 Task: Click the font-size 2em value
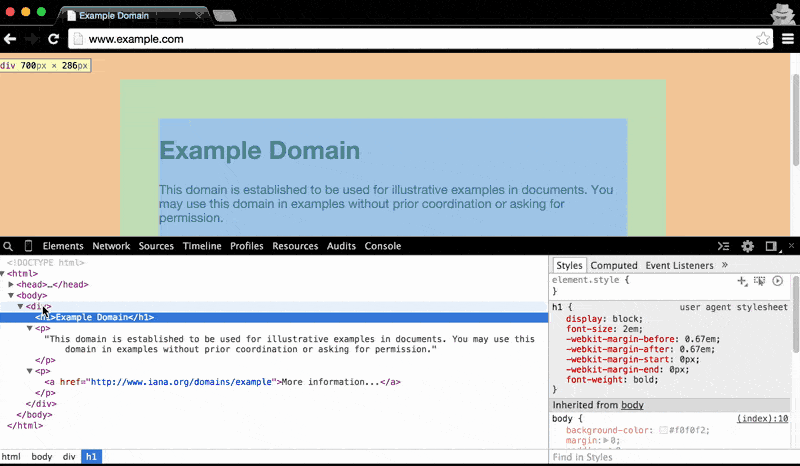coord(631,329)
